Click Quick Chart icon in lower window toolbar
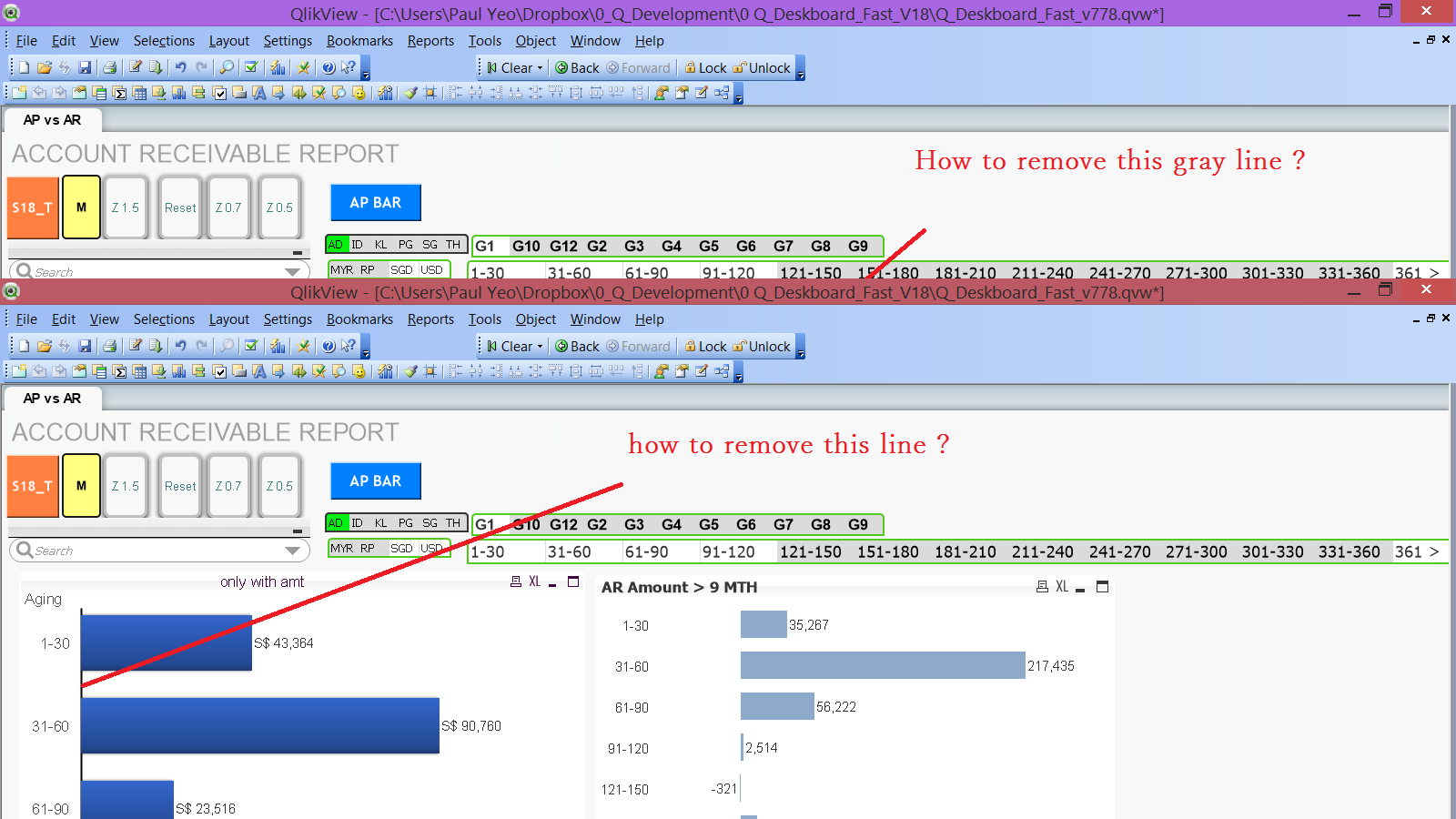The image size is (1456, 819). (x=278, y=346)
